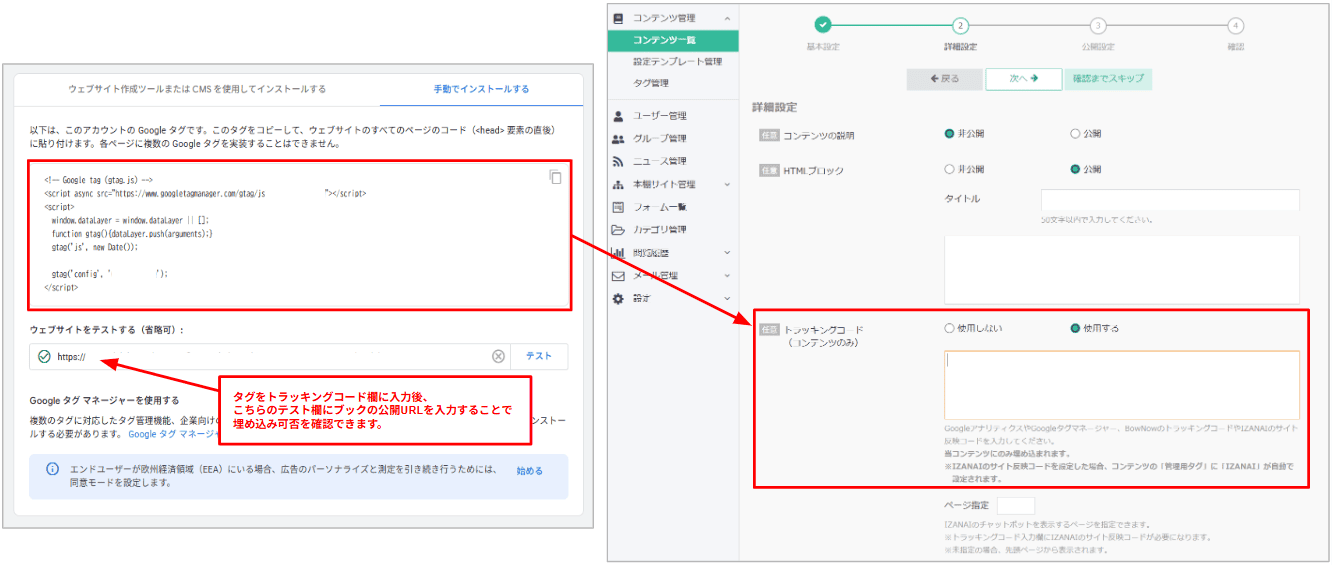Screen dimensions: 1332x565
Task: Click the 詳細設定 section heading
Action: (x=775, y=107)
